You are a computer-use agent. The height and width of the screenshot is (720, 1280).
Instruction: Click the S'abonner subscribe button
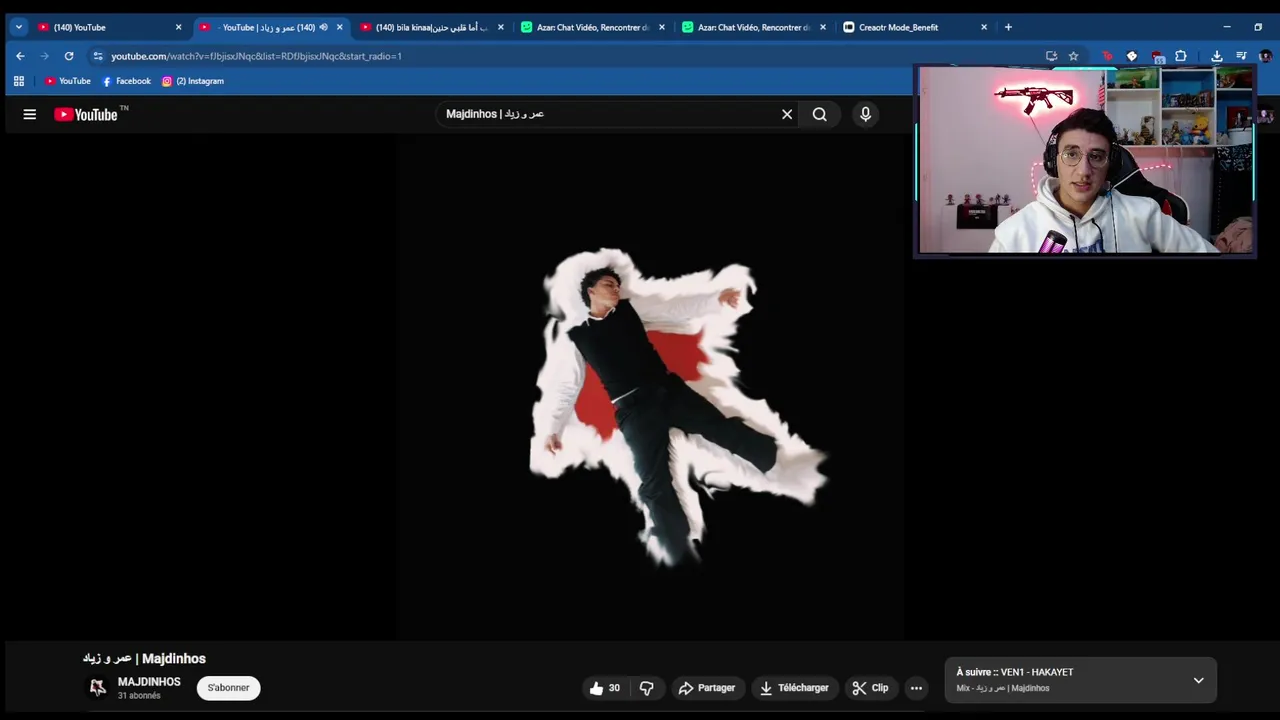228,688
